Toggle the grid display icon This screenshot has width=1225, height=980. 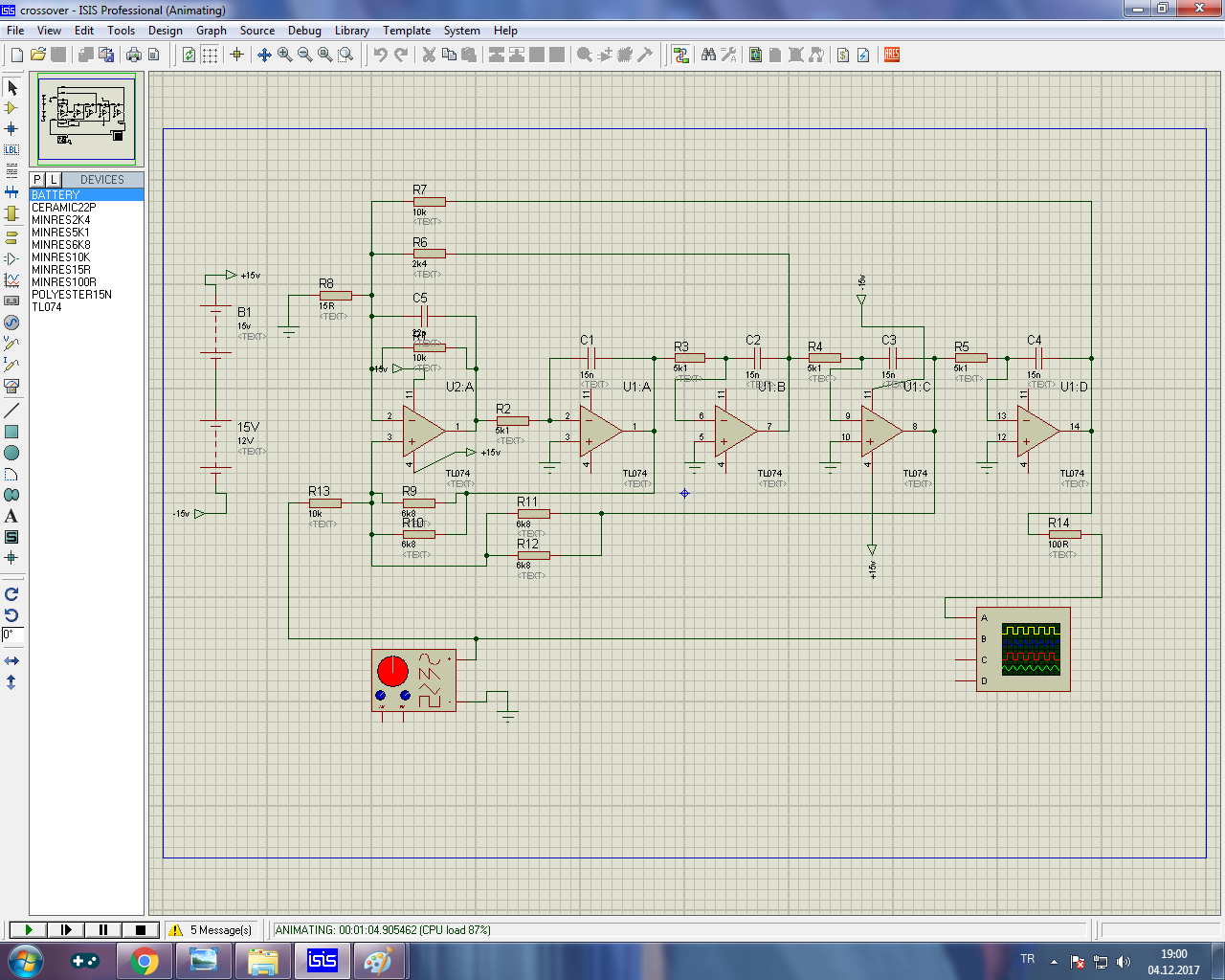[210, 55]
